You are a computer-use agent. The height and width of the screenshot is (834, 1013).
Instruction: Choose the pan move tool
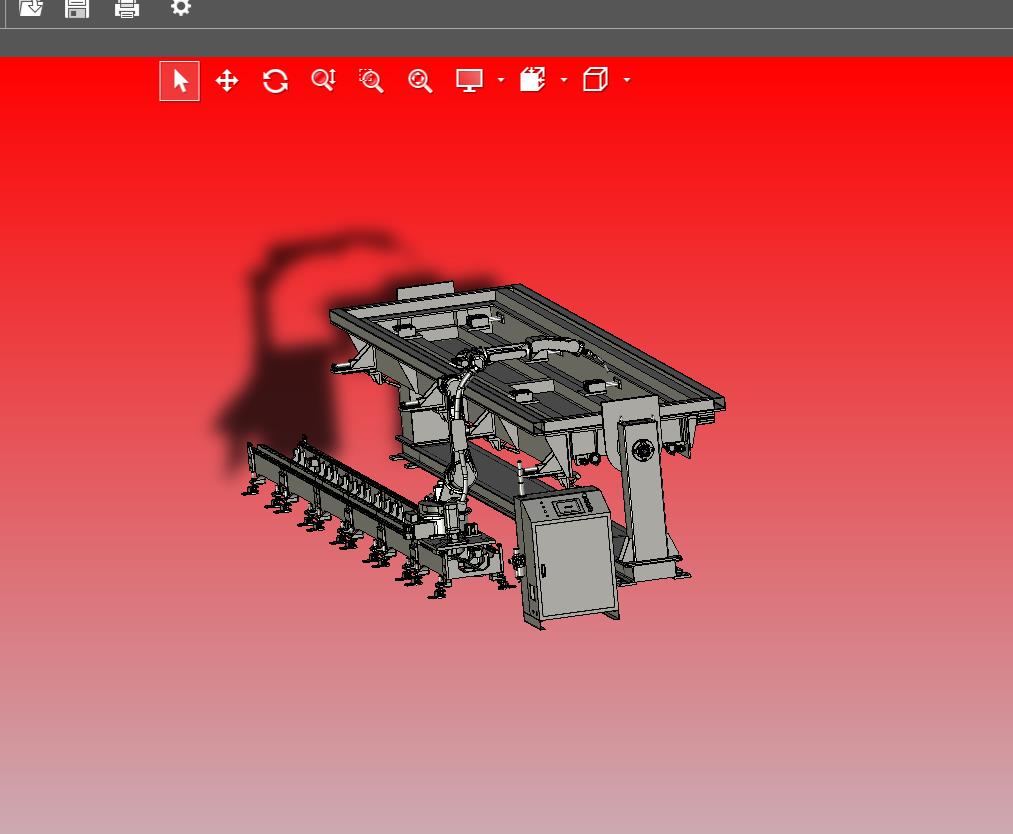[227, 81]
